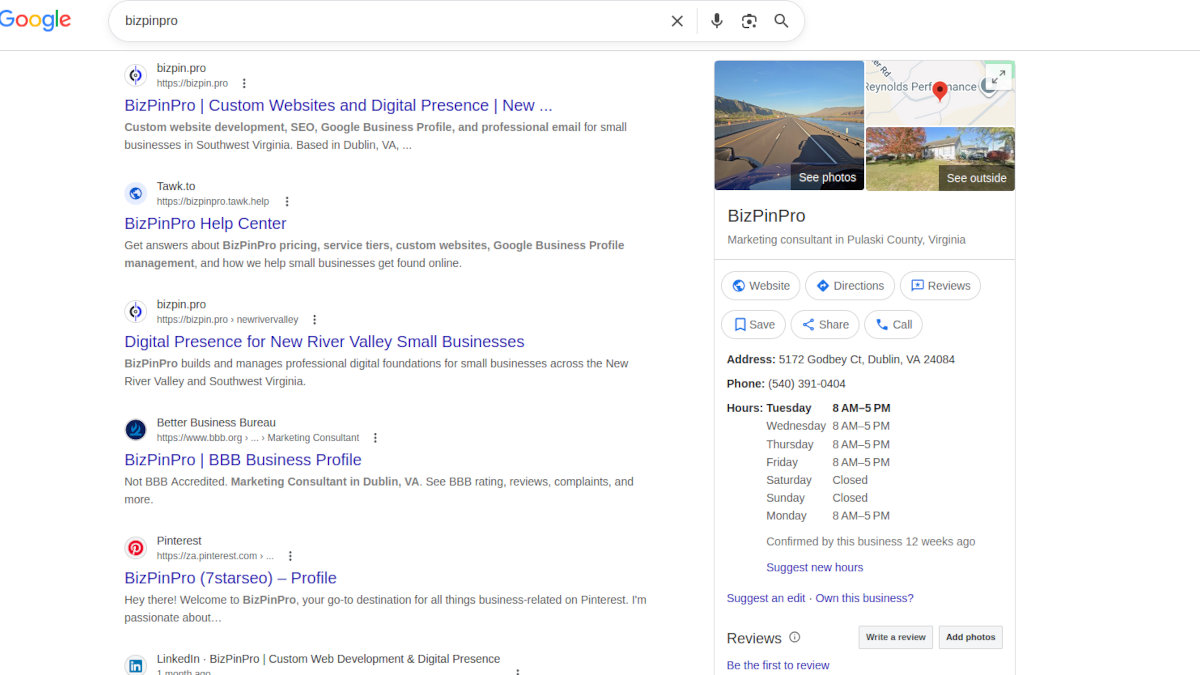Open more options for Pinterest result
The width and height of the screenshot is (1200, 675).
tap(290, 556)
